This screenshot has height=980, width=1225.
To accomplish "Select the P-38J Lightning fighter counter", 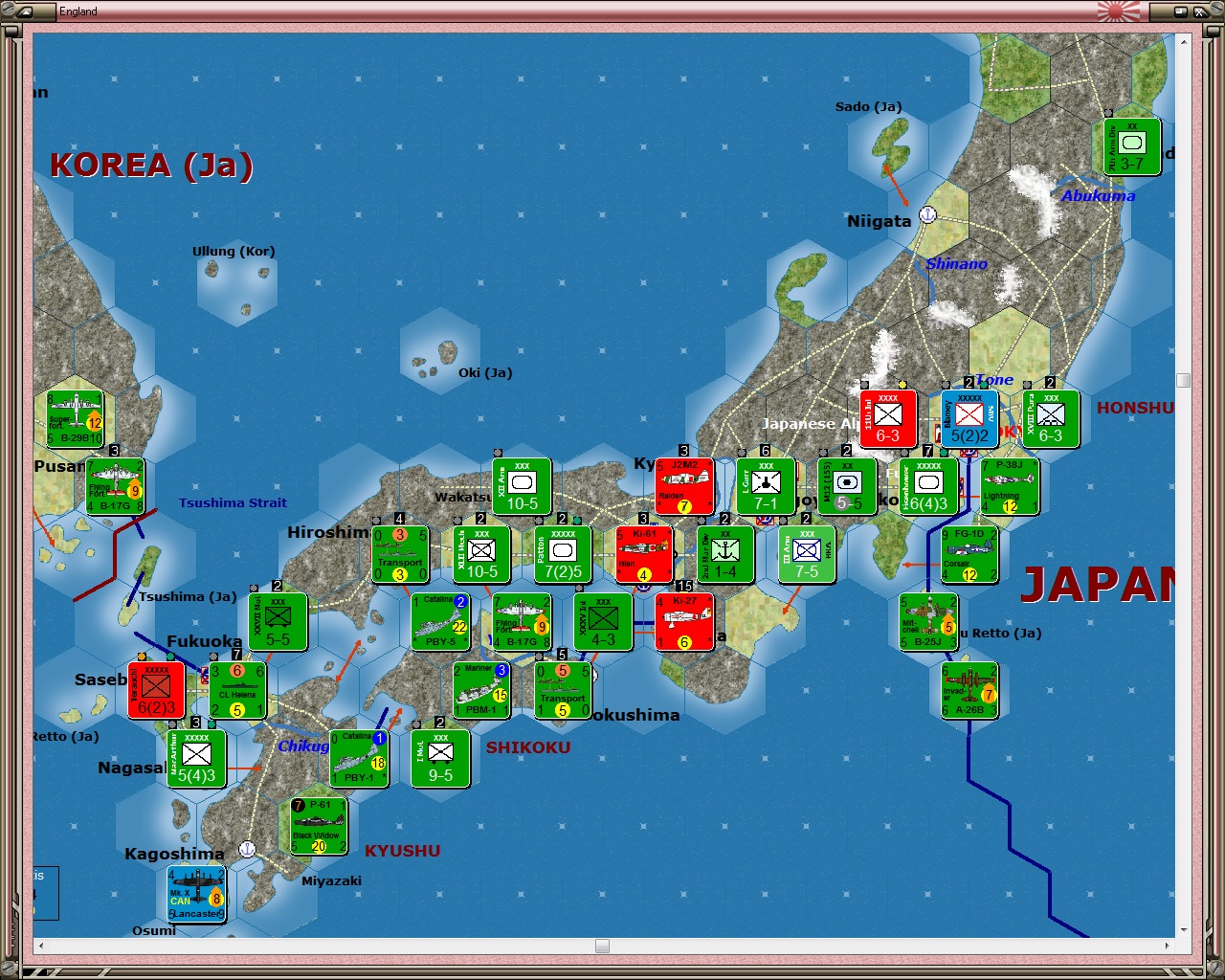I will 1010,486.
